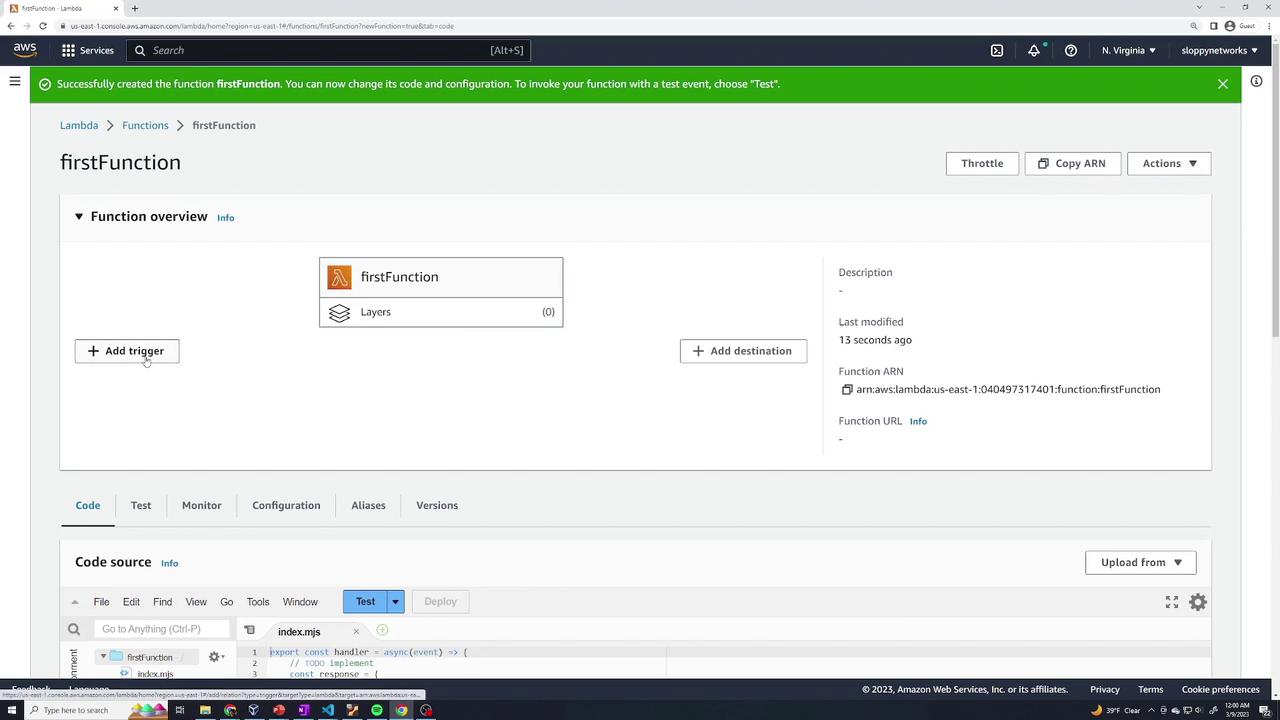
Task: Launch AWS CloudShell from the top bar
Action: tap(997, 50)
